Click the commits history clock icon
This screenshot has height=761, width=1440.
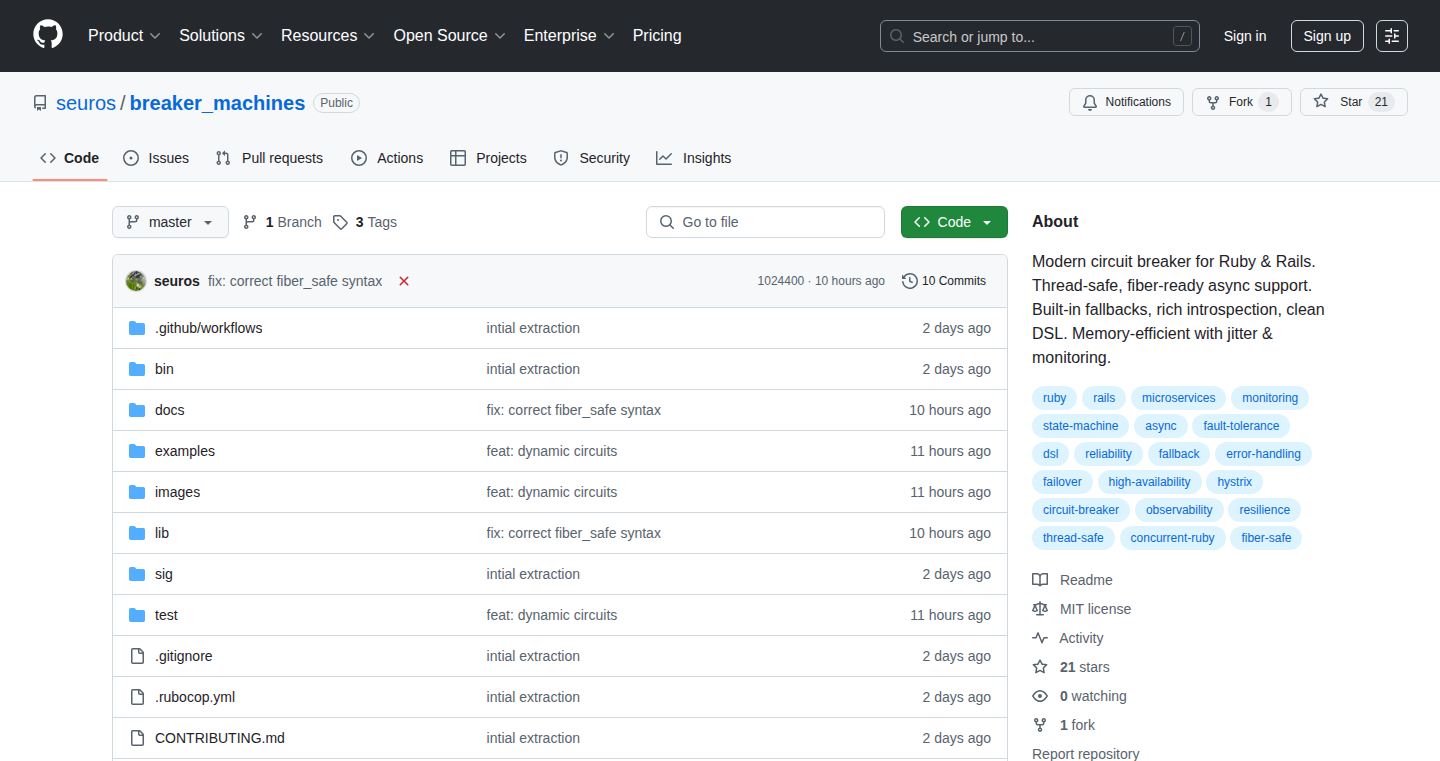909,281
